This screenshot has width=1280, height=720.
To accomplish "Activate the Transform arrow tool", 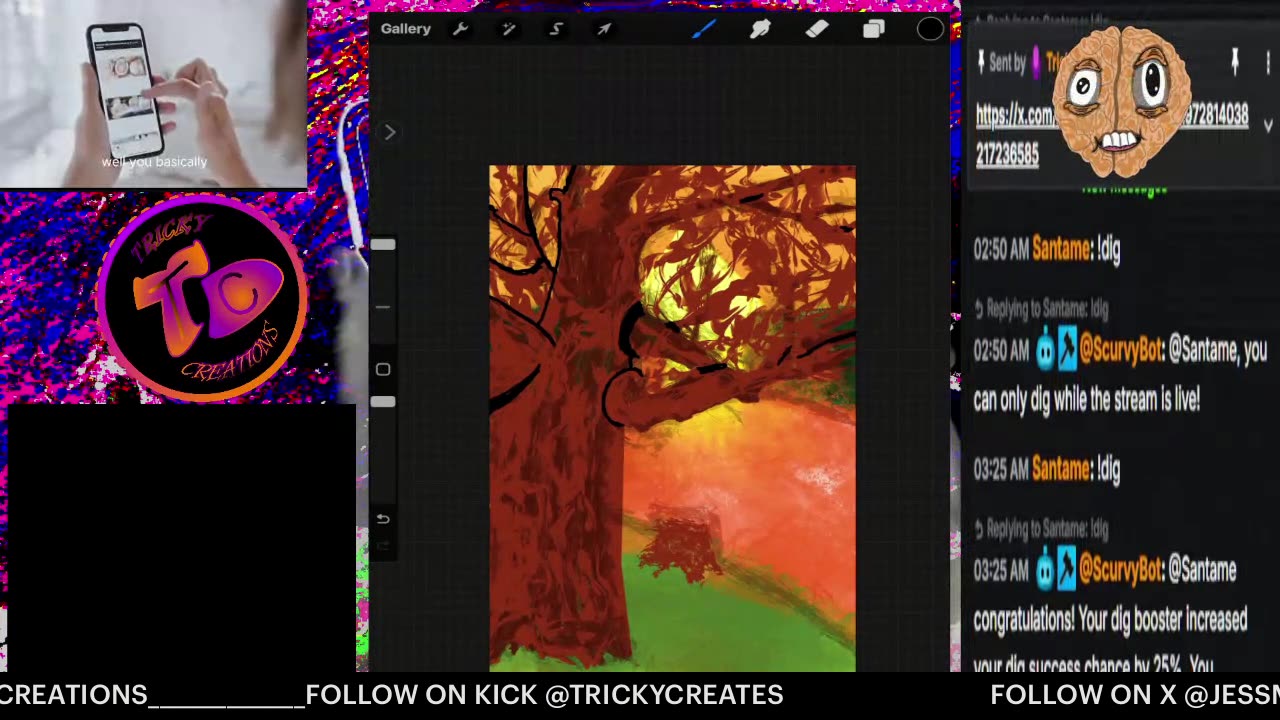I will (x=604, y=29).
